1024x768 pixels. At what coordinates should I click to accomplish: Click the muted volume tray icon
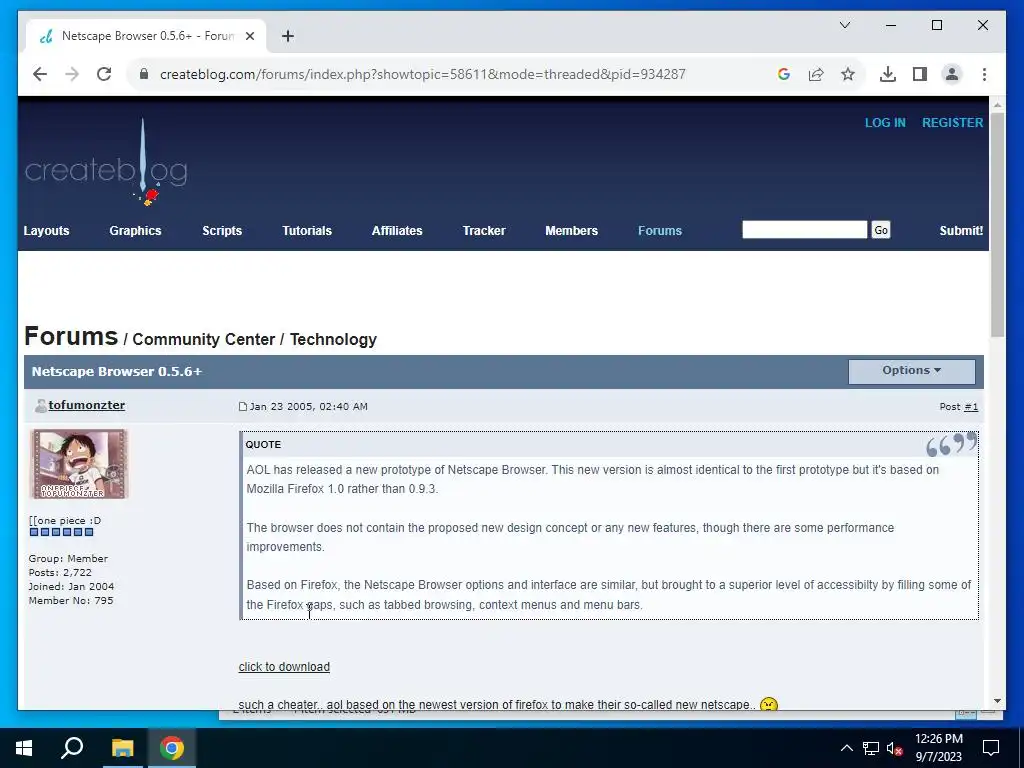(x=895, y=748)
